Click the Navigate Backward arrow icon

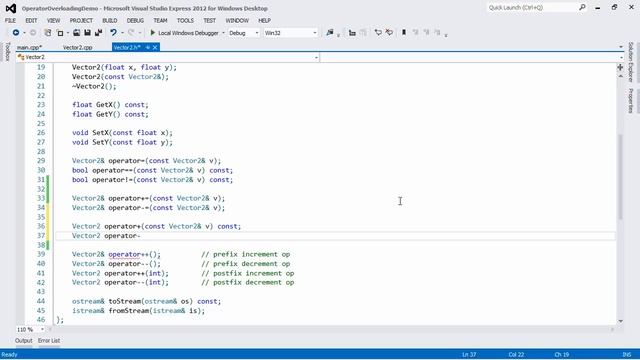click(16, 33)
